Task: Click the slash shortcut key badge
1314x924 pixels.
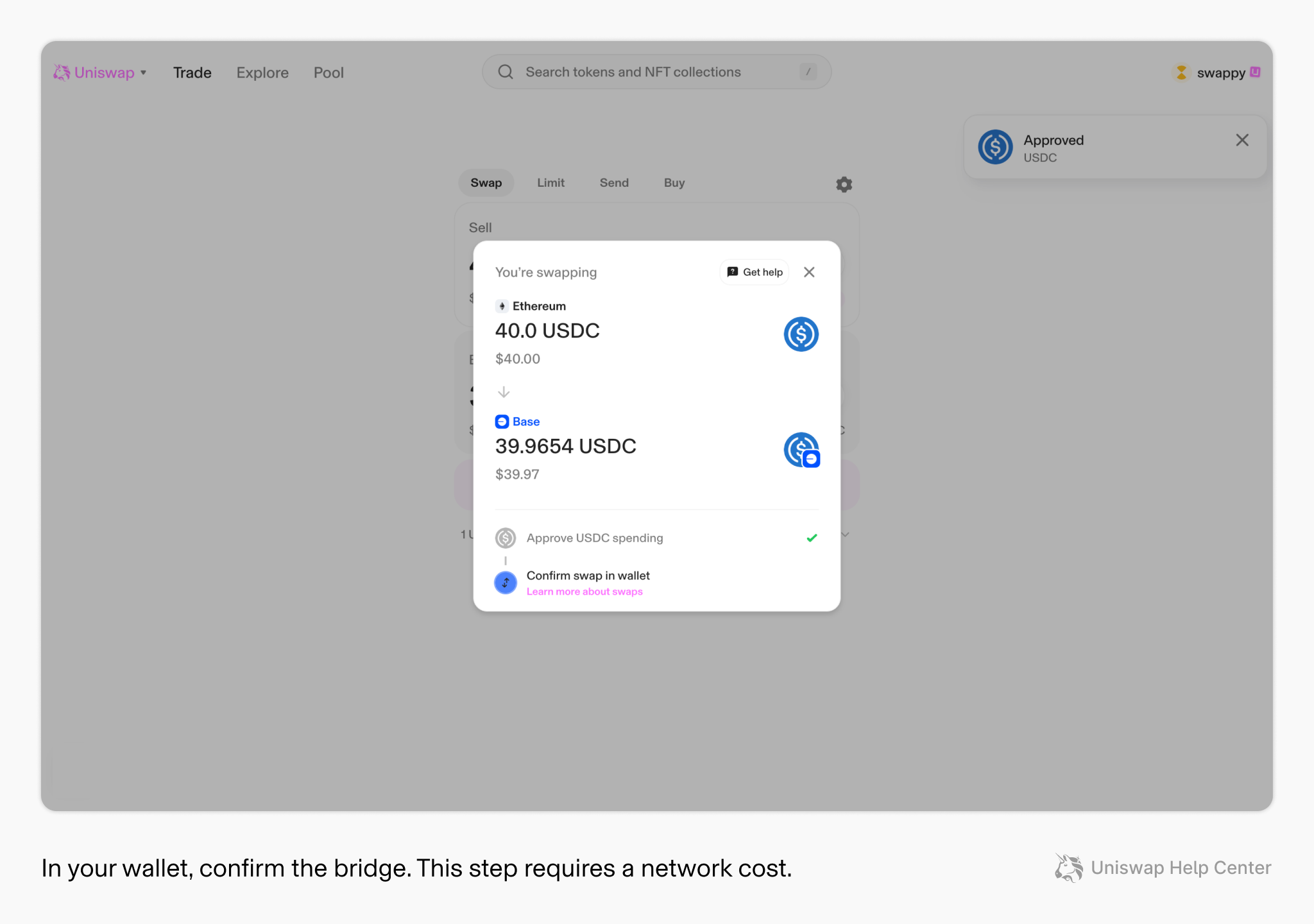Action: [808, 72]
